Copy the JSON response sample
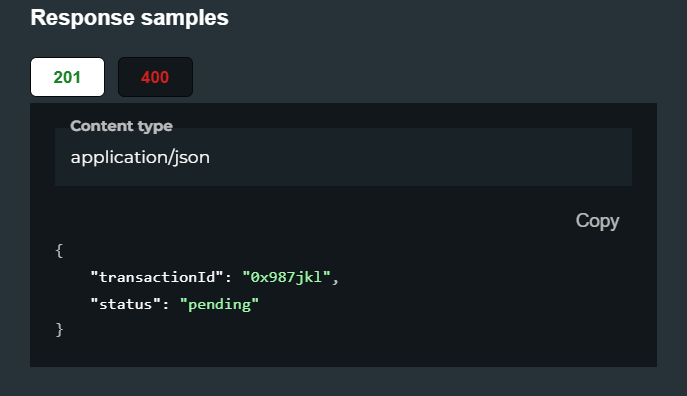The image size is (687, 396). (597, 220)
